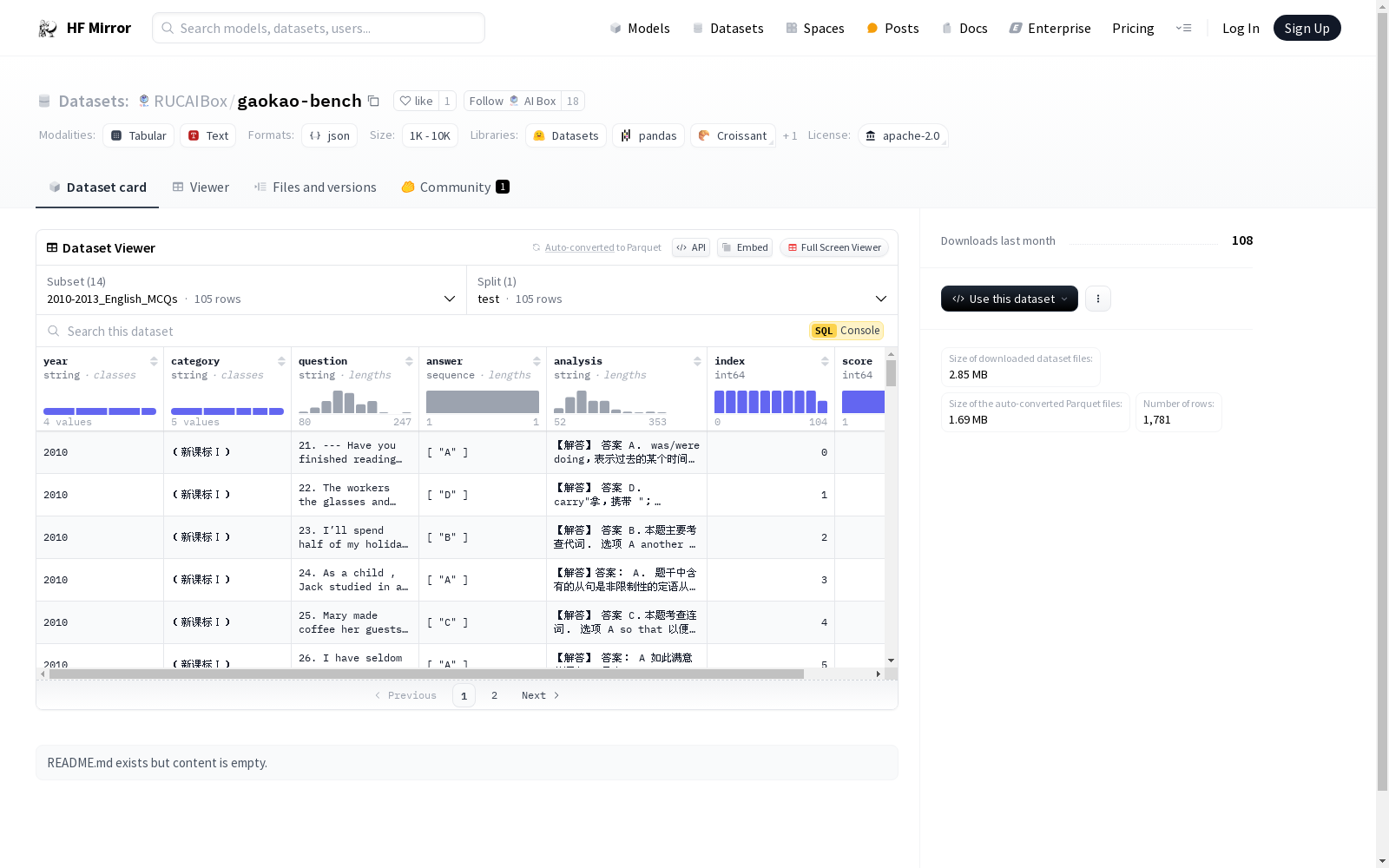This screenshot has height=868, width=1389.
Task: Sort the question column
Action: (x=409, y=361)
